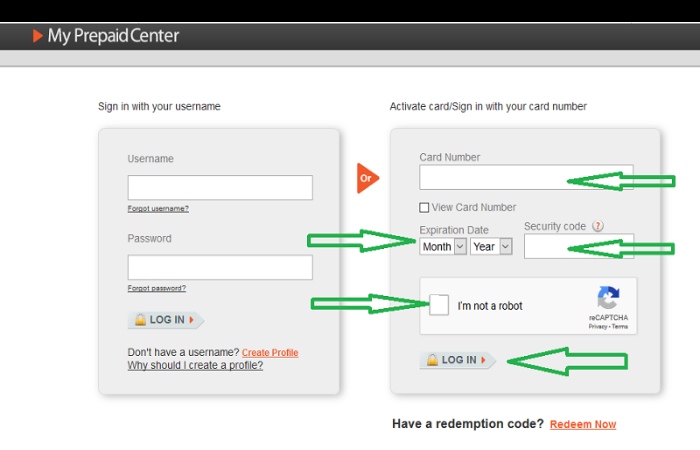
Task: Click the Password input field
Action: (x=220, y=267)
